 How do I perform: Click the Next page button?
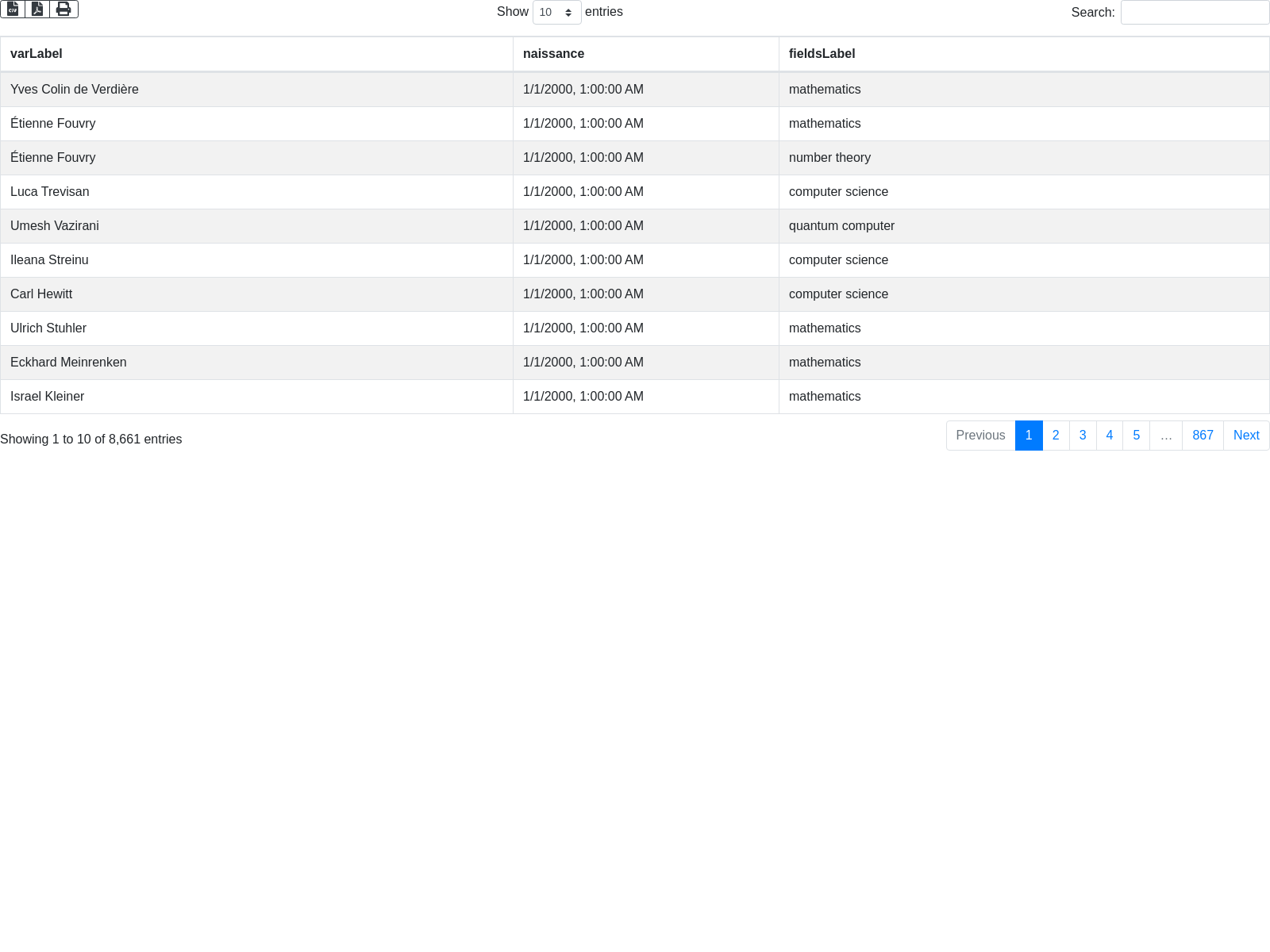tap(1246, 436)
